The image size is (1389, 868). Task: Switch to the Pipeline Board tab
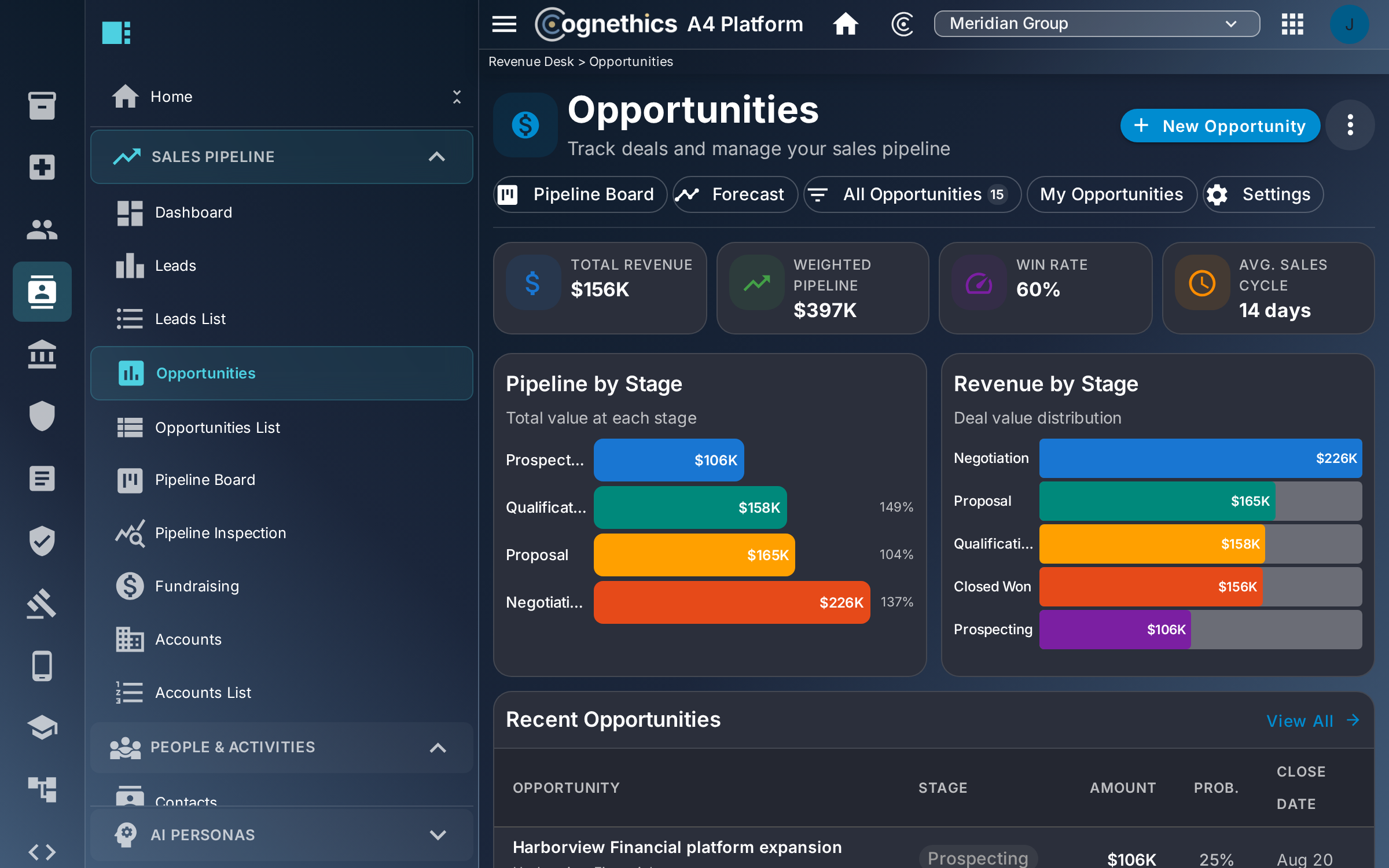(580, 194)
